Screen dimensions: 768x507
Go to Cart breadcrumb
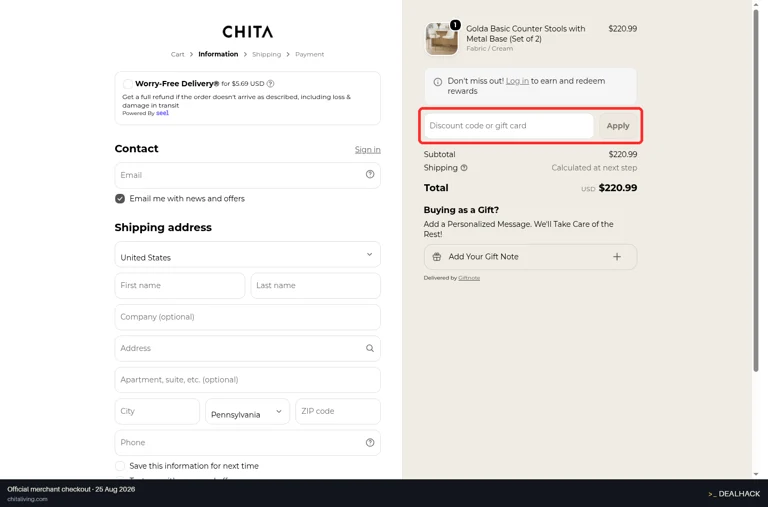[x=177, y=54]
